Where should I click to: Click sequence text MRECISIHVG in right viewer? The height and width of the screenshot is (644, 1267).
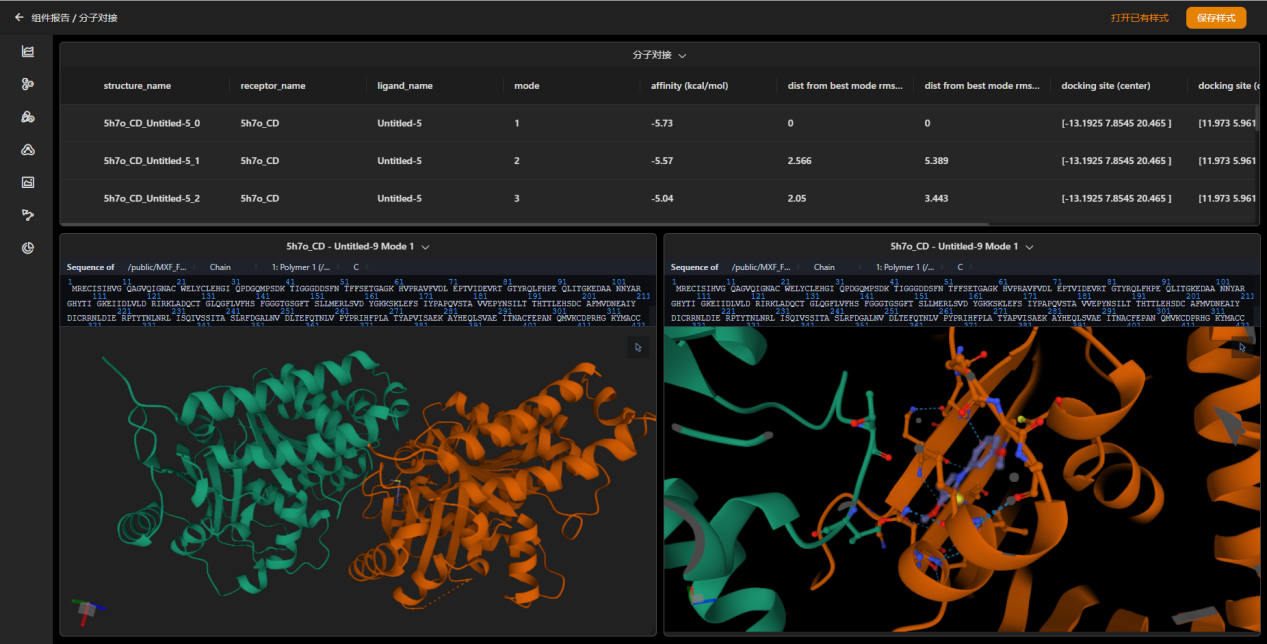(x=701, y=288)
